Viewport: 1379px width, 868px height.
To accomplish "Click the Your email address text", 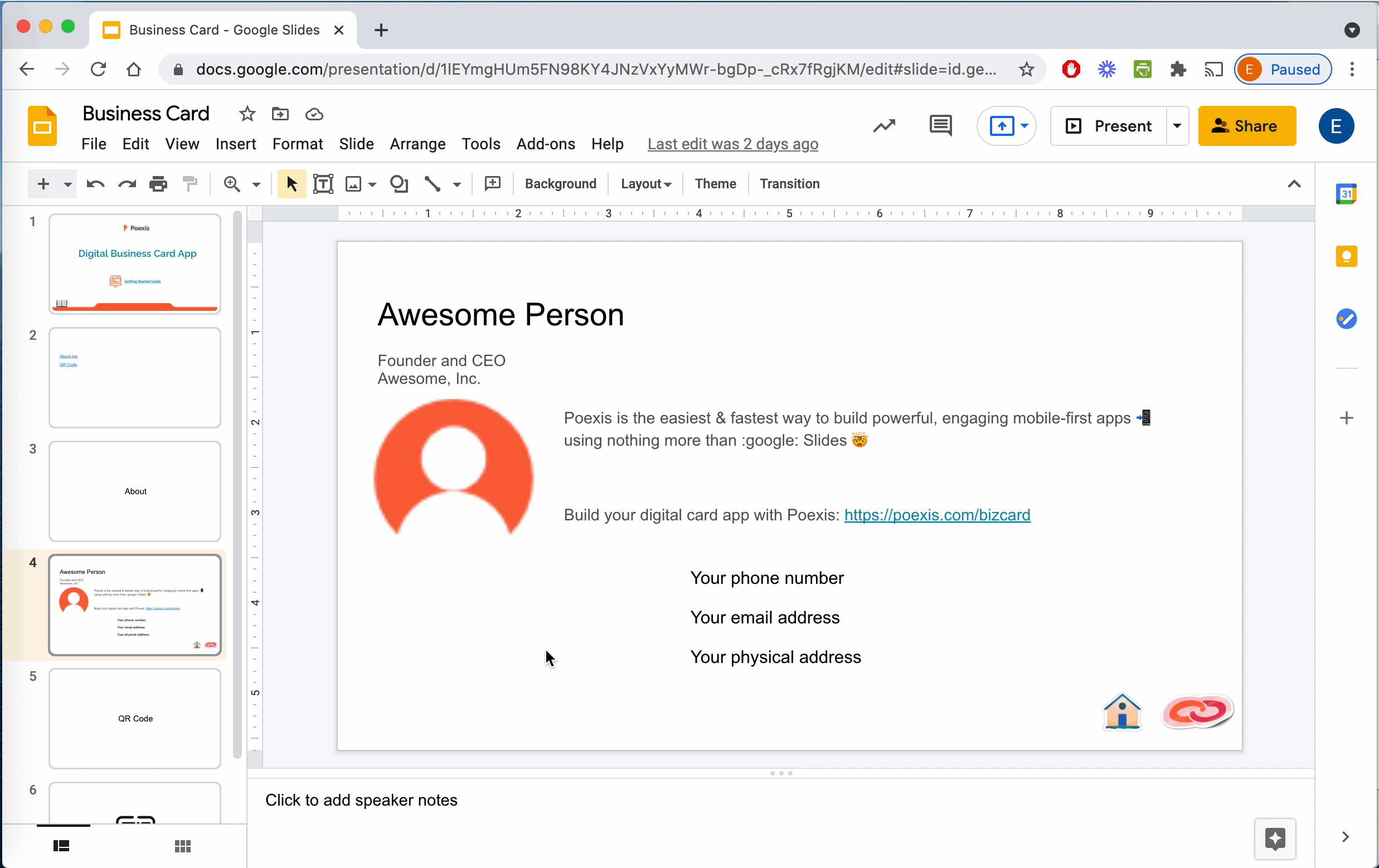I will pos(765,617).
